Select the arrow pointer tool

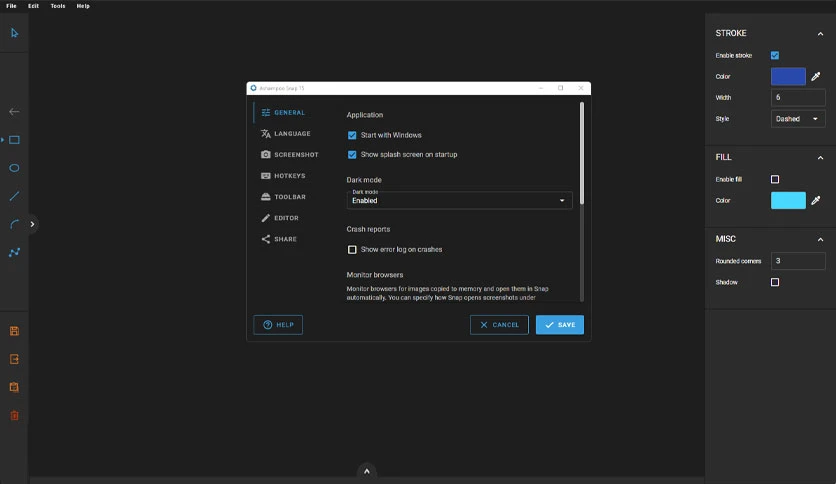[14, 33]
